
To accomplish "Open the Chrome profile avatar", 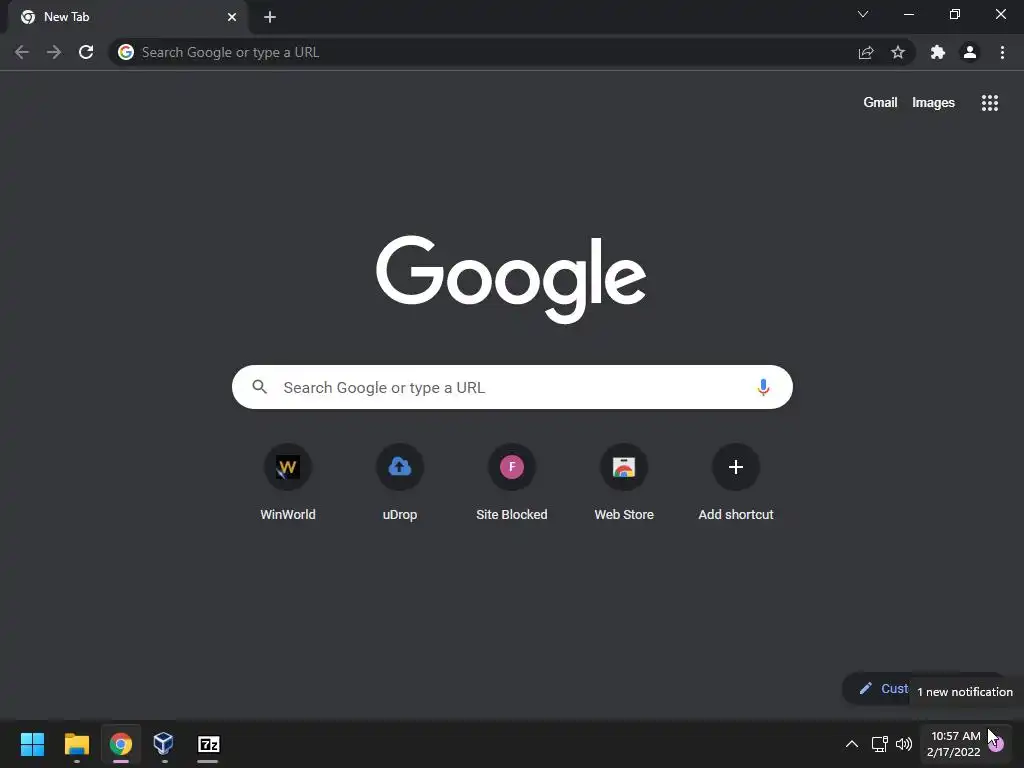I will (x=970, y=52).
